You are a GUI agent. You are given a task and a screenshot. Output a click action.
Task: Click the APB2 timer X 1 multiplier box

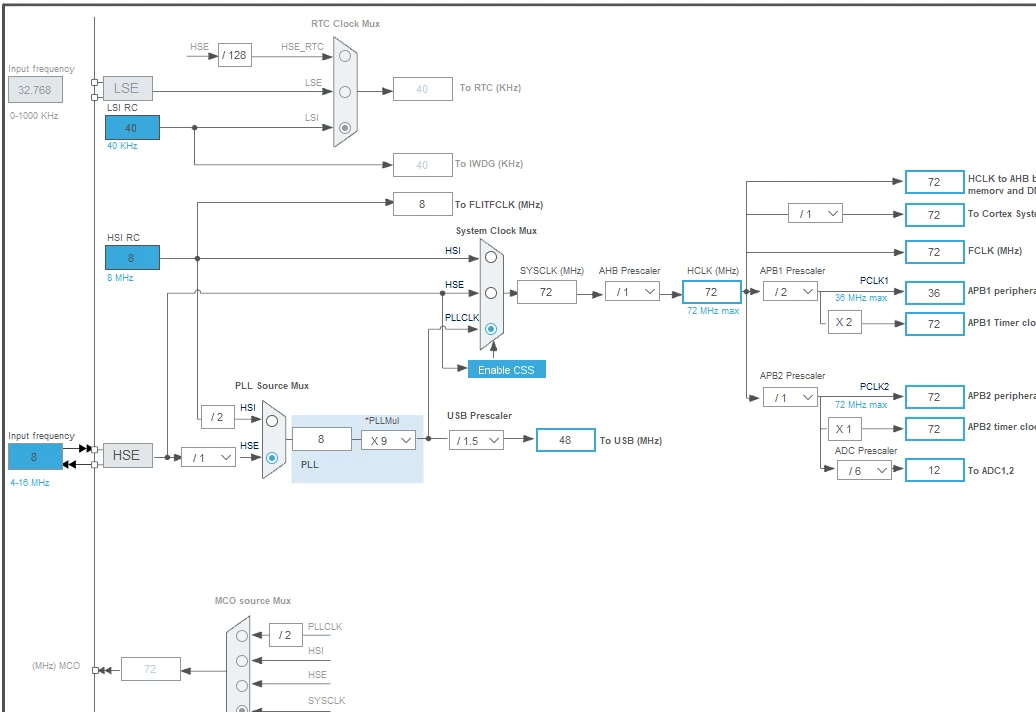coord(844,429)
